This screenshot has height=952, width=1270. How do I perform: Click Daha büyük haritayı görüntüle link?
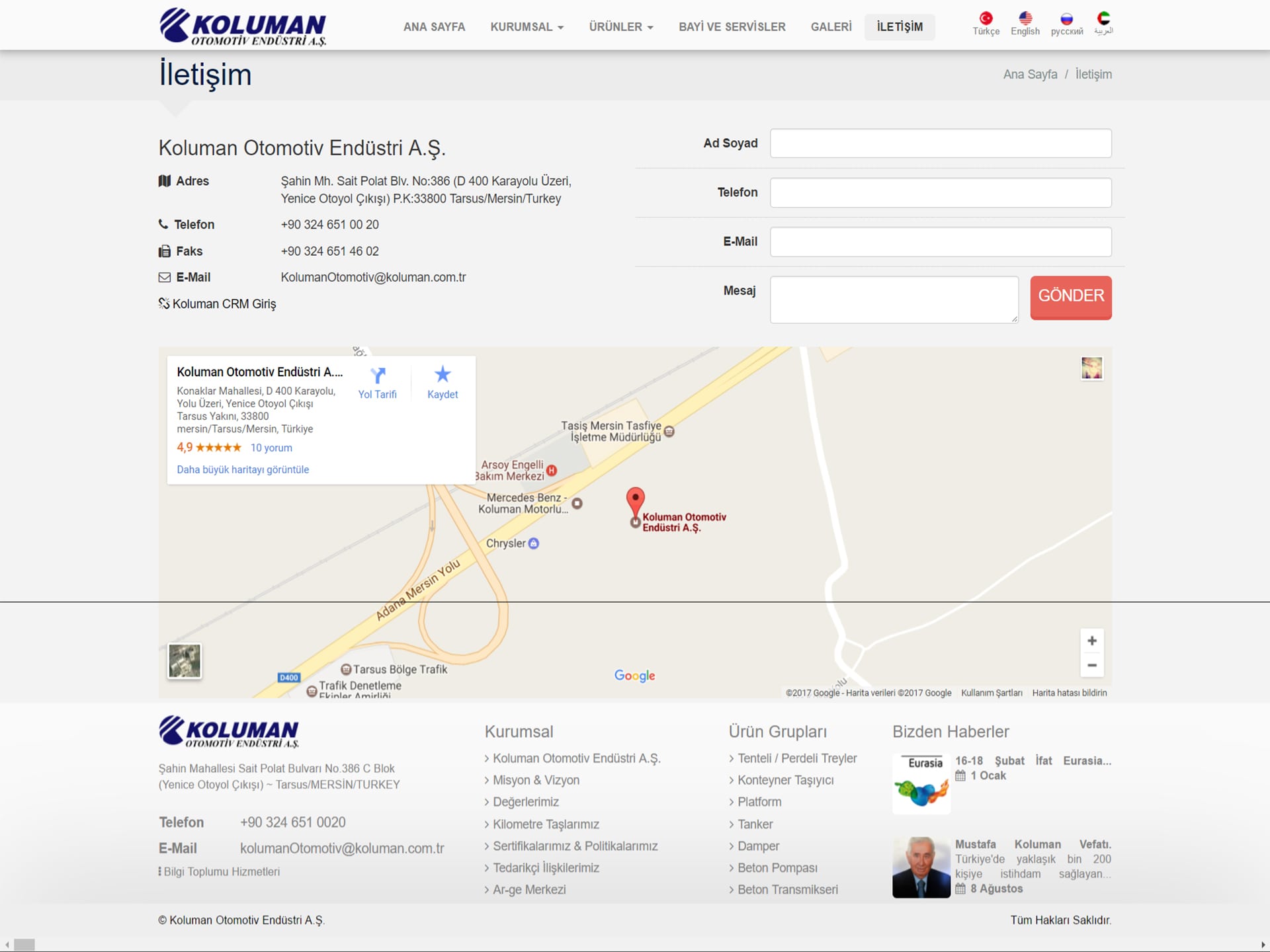click(243, 469)
